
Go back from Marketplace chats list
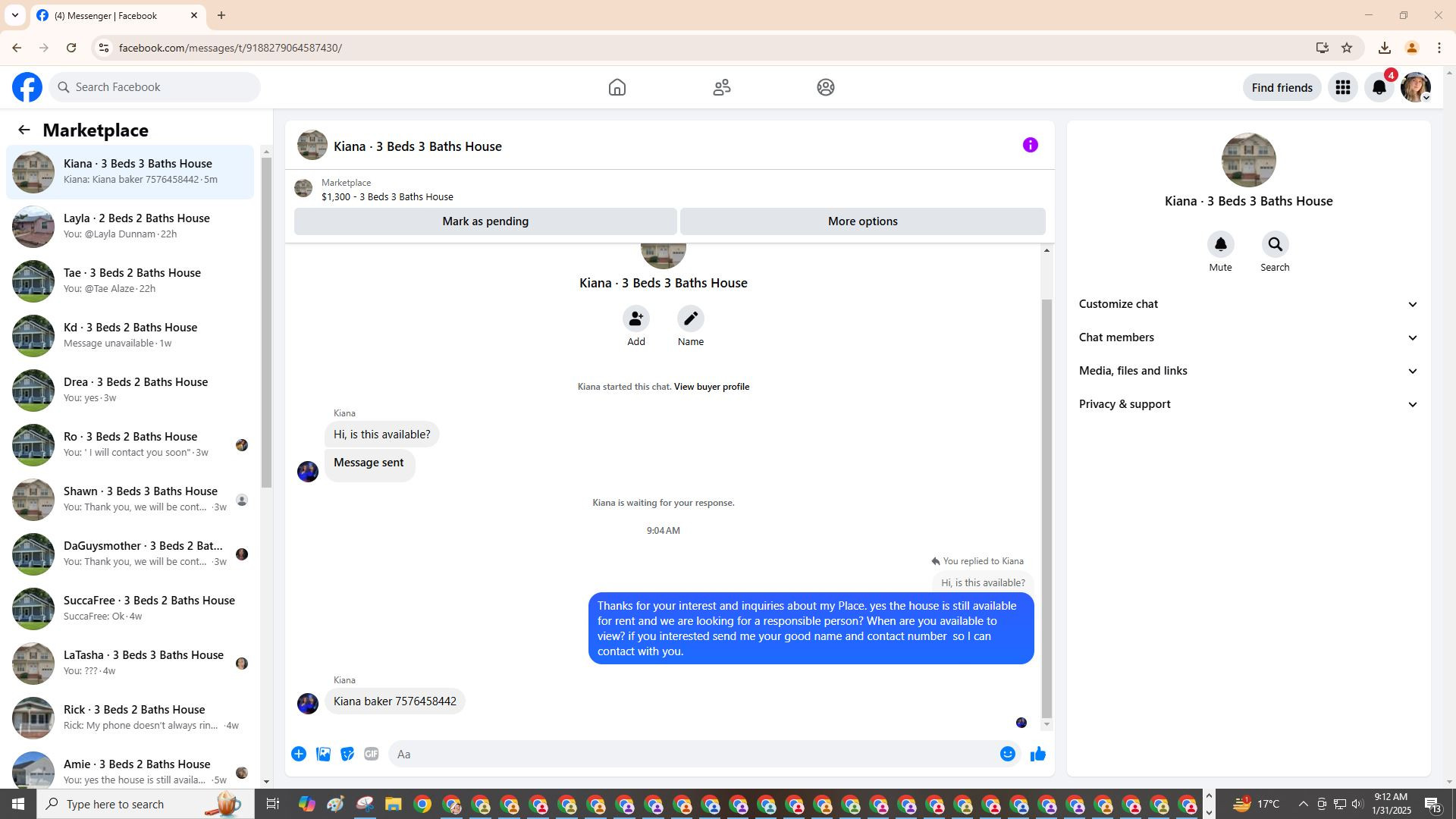[x=24, y=130]
